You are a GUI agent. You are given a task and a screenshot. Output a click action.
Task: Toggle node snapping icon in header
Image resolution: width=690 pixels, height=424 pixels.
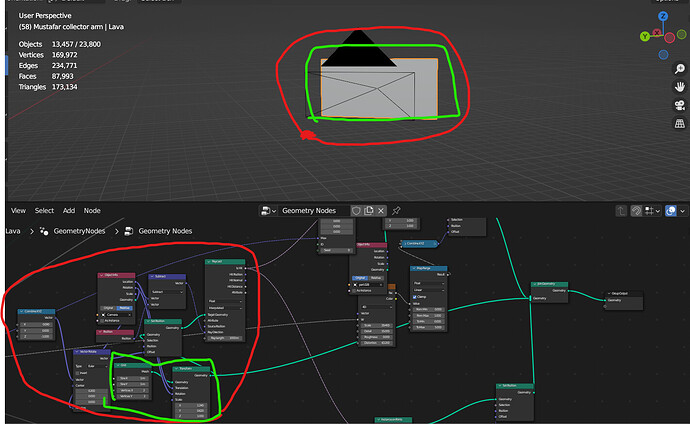(x=635, y=211)
